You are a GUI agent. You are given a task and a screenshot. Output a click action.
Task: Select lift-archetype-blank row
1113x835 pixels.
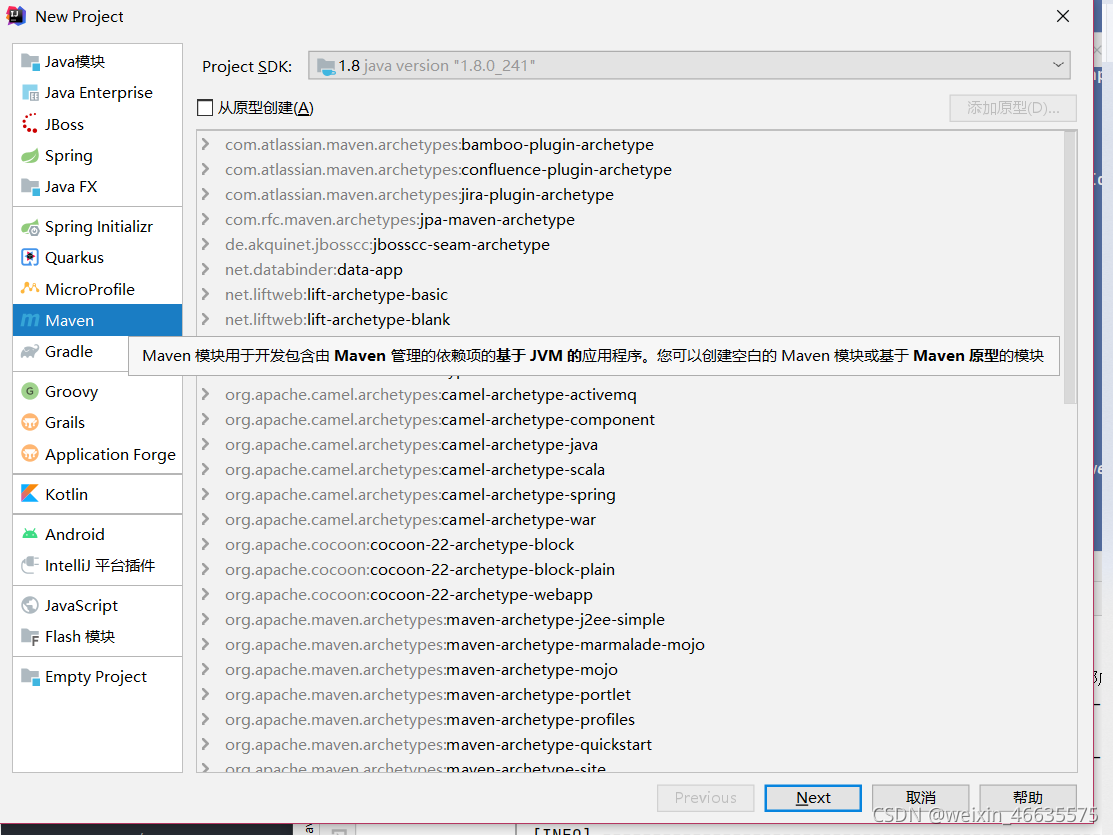point(630,320)
